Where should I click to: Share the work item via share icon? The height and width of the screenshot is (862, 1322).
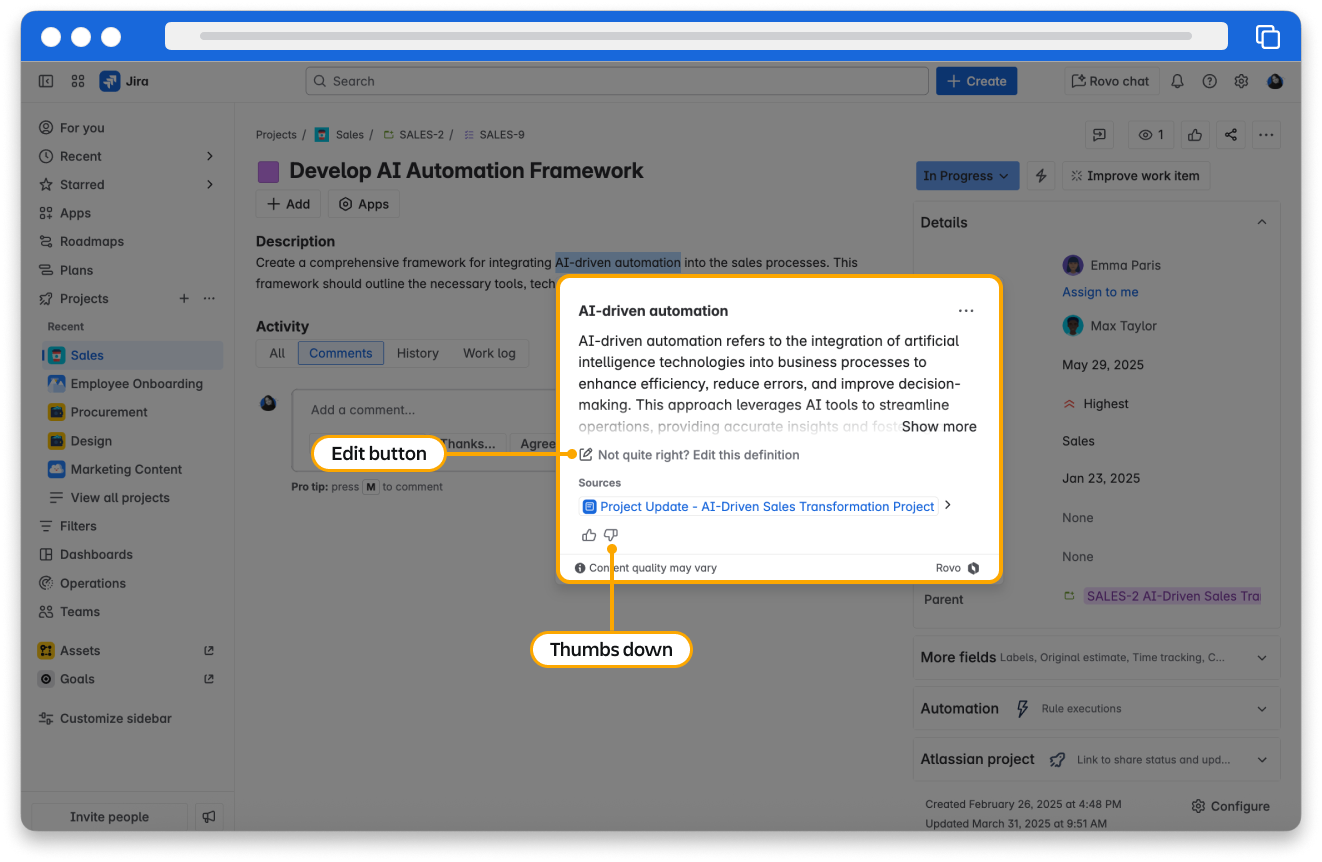1231,134
